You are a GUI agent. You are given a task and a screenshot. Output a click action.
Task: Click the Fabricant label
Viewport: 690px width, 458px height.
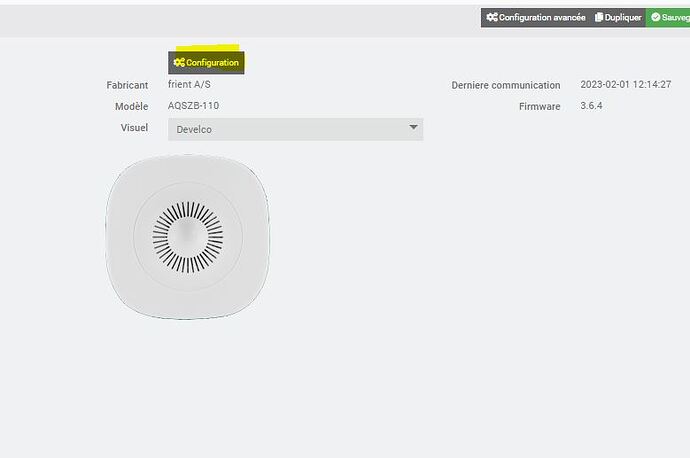tap(127, 85)
